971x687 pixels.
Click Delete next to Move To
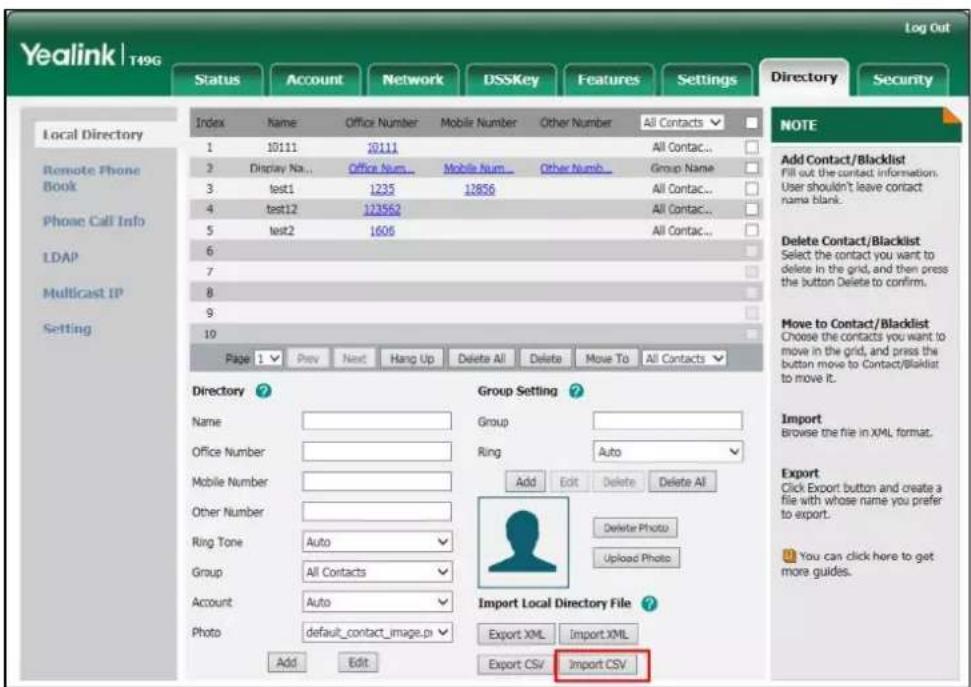[546, 359]
